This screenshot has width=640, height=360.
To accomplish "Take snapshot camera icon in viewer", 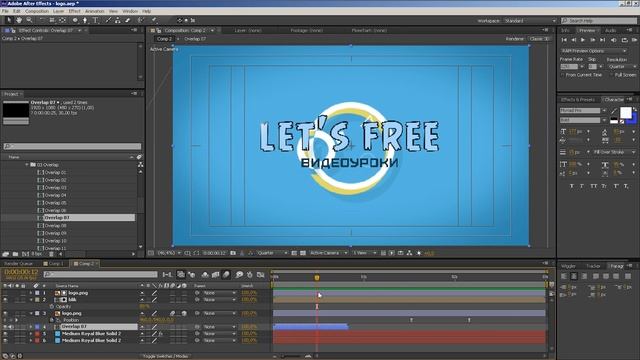I will click(233, 253).
